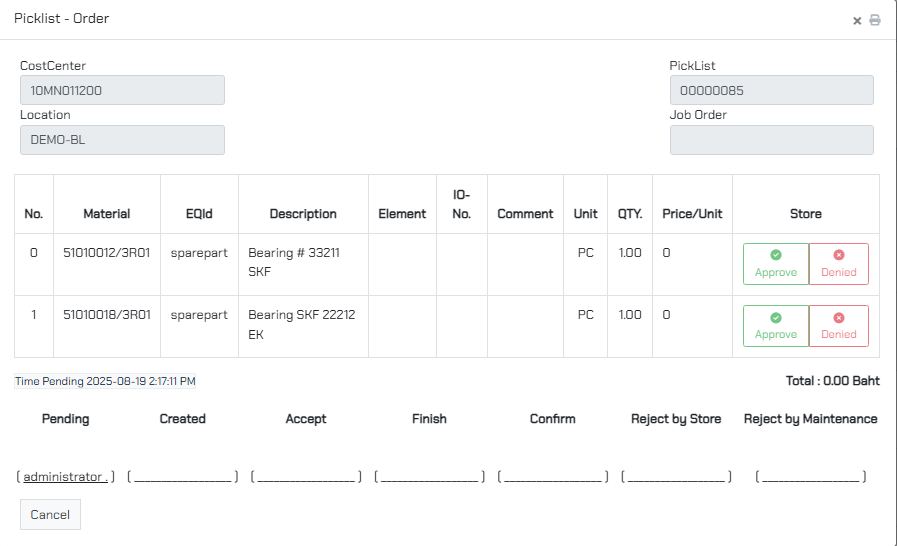897x546 pixels.
Task: Click the blank line under Reject by Store
Action: coord(676,477)
